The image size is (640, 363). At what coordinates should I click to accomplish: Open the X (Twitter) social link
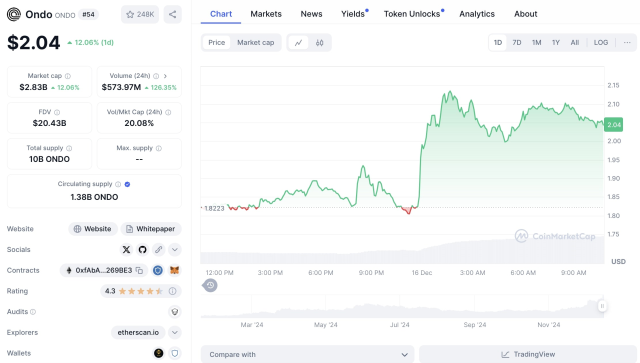127,249
